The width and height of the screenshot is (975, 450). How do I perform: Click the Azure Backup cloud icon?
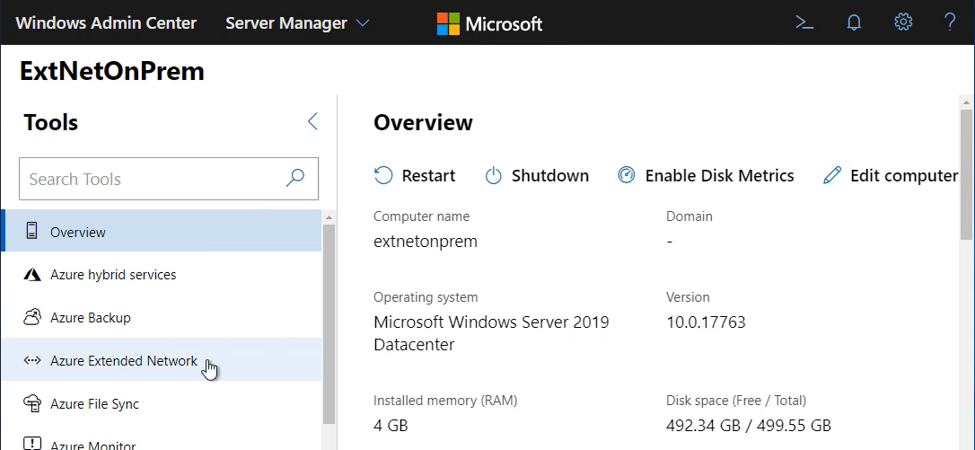coord(31,318)
